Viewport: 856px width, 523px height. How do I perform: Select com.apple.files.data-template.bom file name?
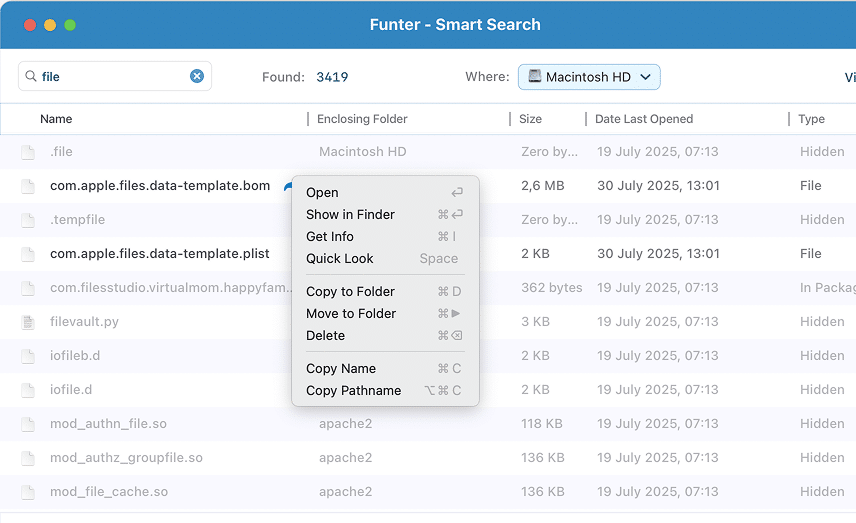160,186
